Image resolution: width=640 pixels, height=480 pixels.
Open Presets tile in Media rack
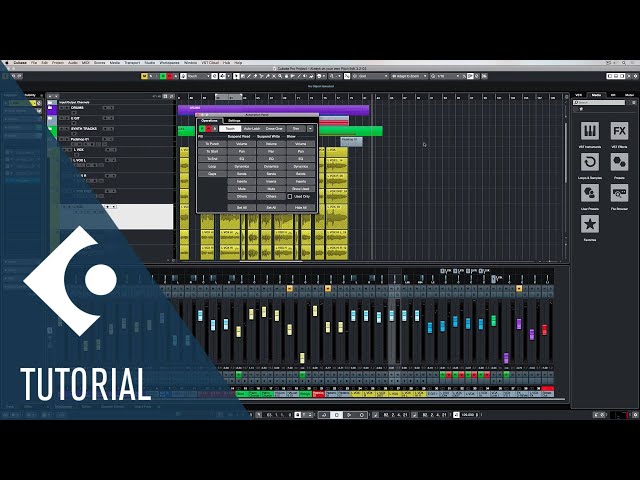[x=619, y=162]
